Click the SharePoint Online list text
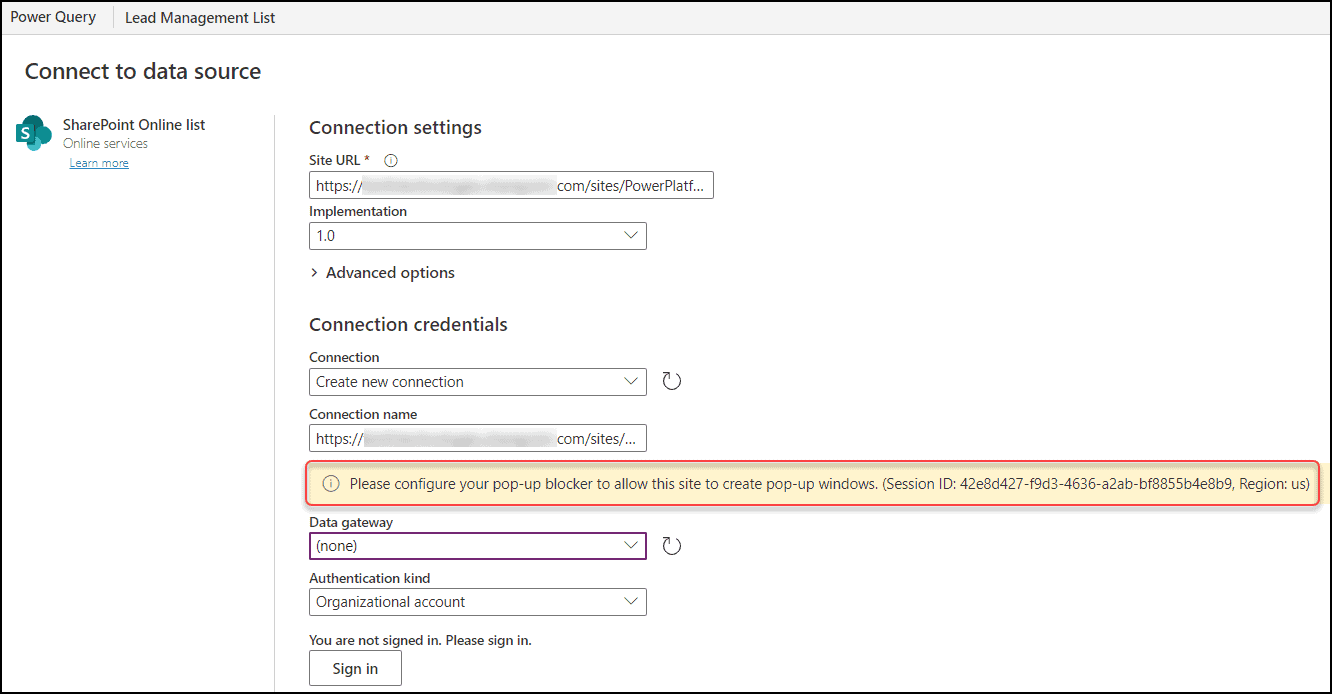Image resolution: width=1332 pixels, height=694 pixels. [134, 125]
